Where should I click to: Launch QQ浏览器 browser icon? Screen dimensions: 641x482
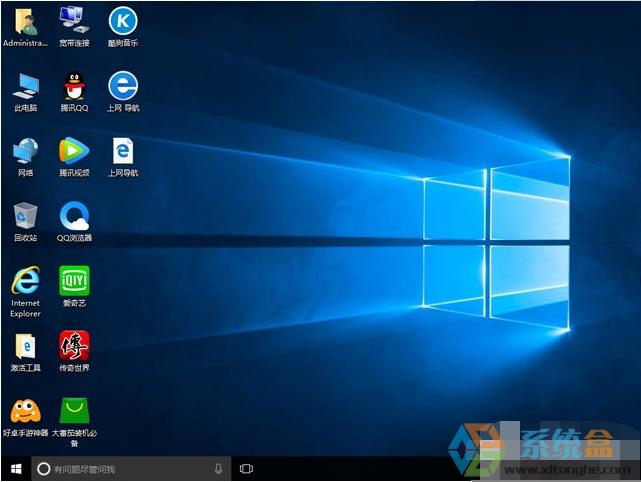[73, 216]
